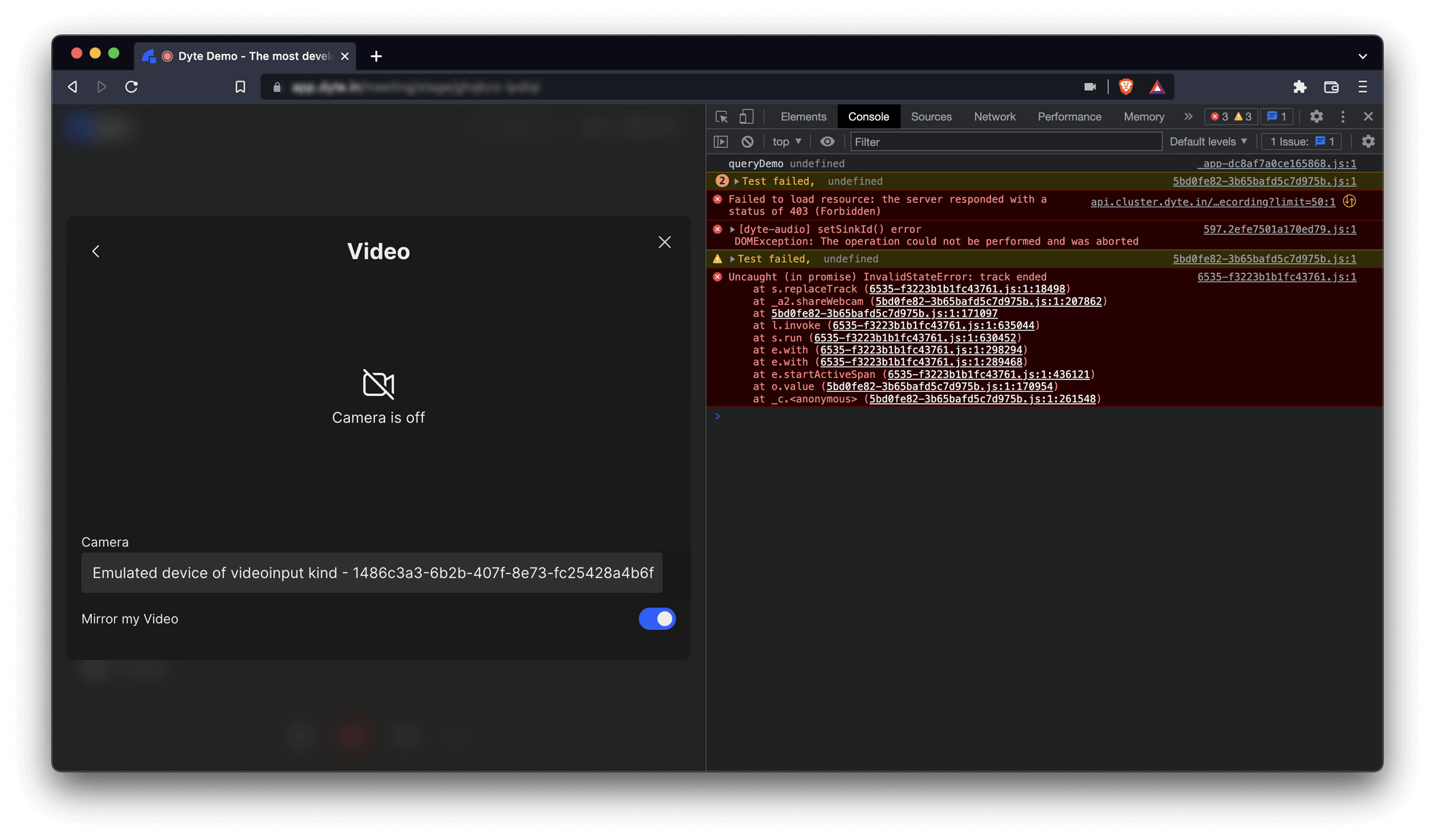Click the network request icon beside 403 error
The width and height of the screenshot is (1435, 840).
click(x=1350, y=201)
